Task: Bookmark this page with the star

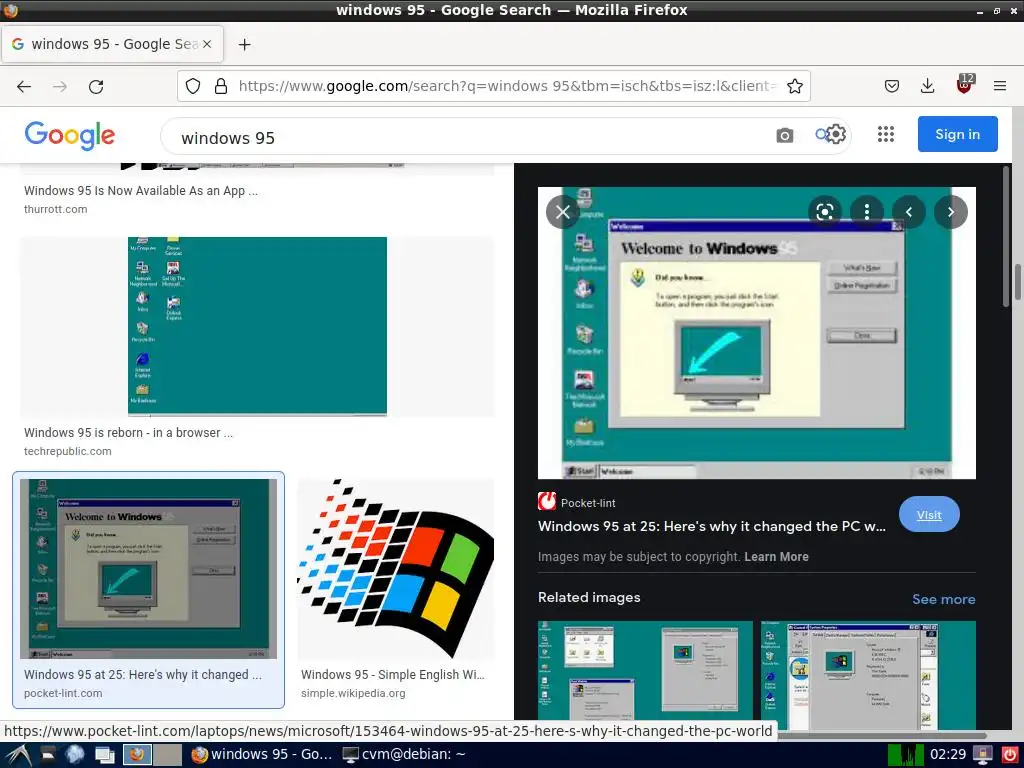Action: click(x=795, y=86)
